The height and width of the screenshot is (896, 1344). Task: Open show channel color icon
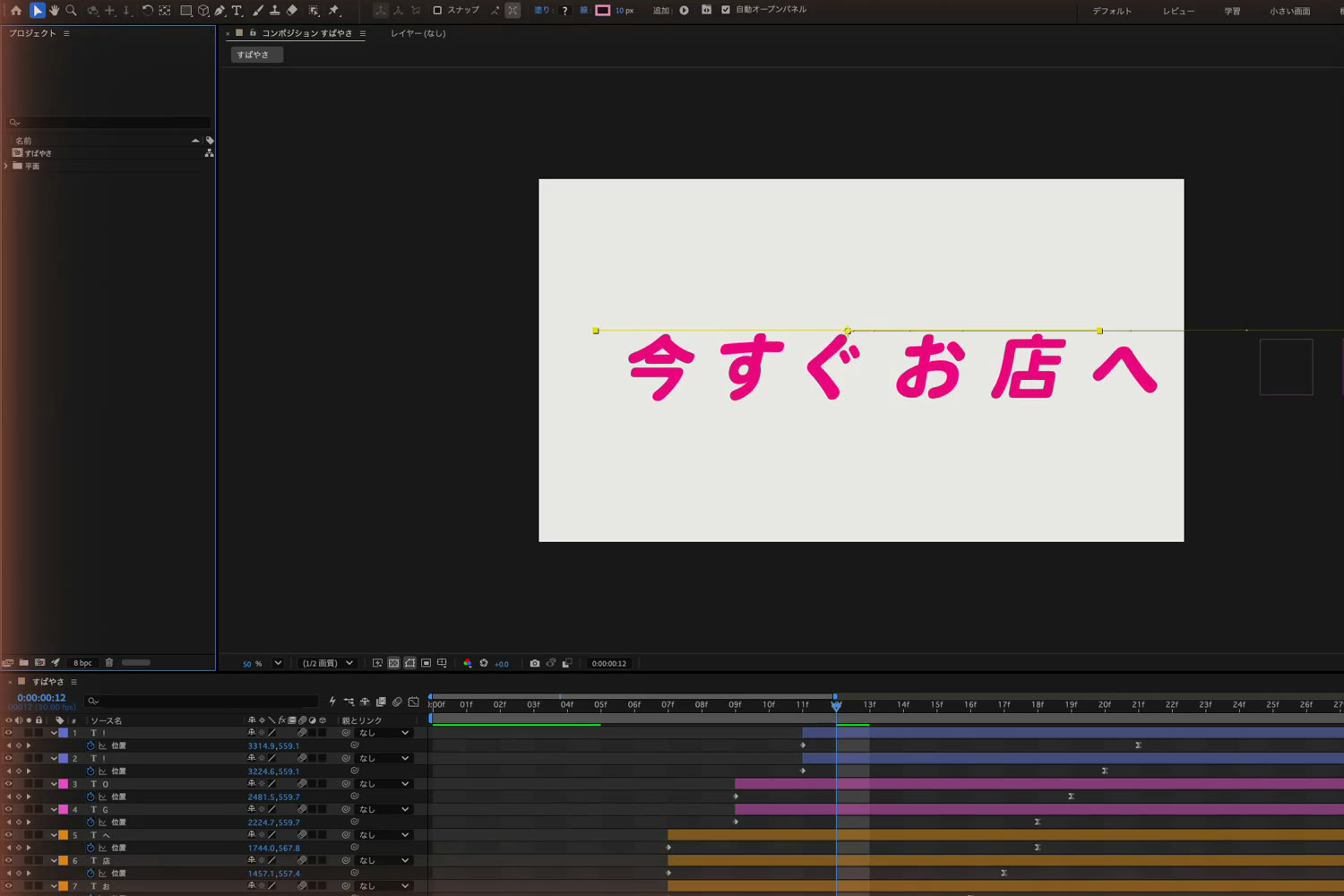click(467, 663)
